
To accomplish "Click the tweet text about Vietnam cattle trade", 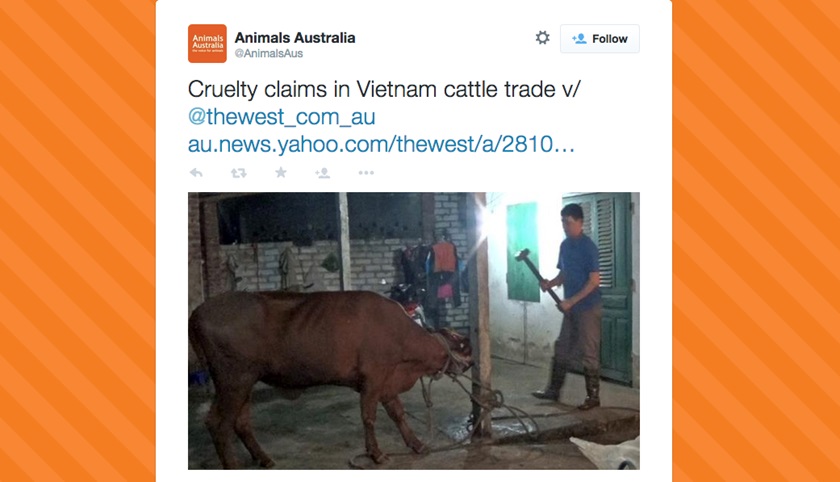I will 384,89.
